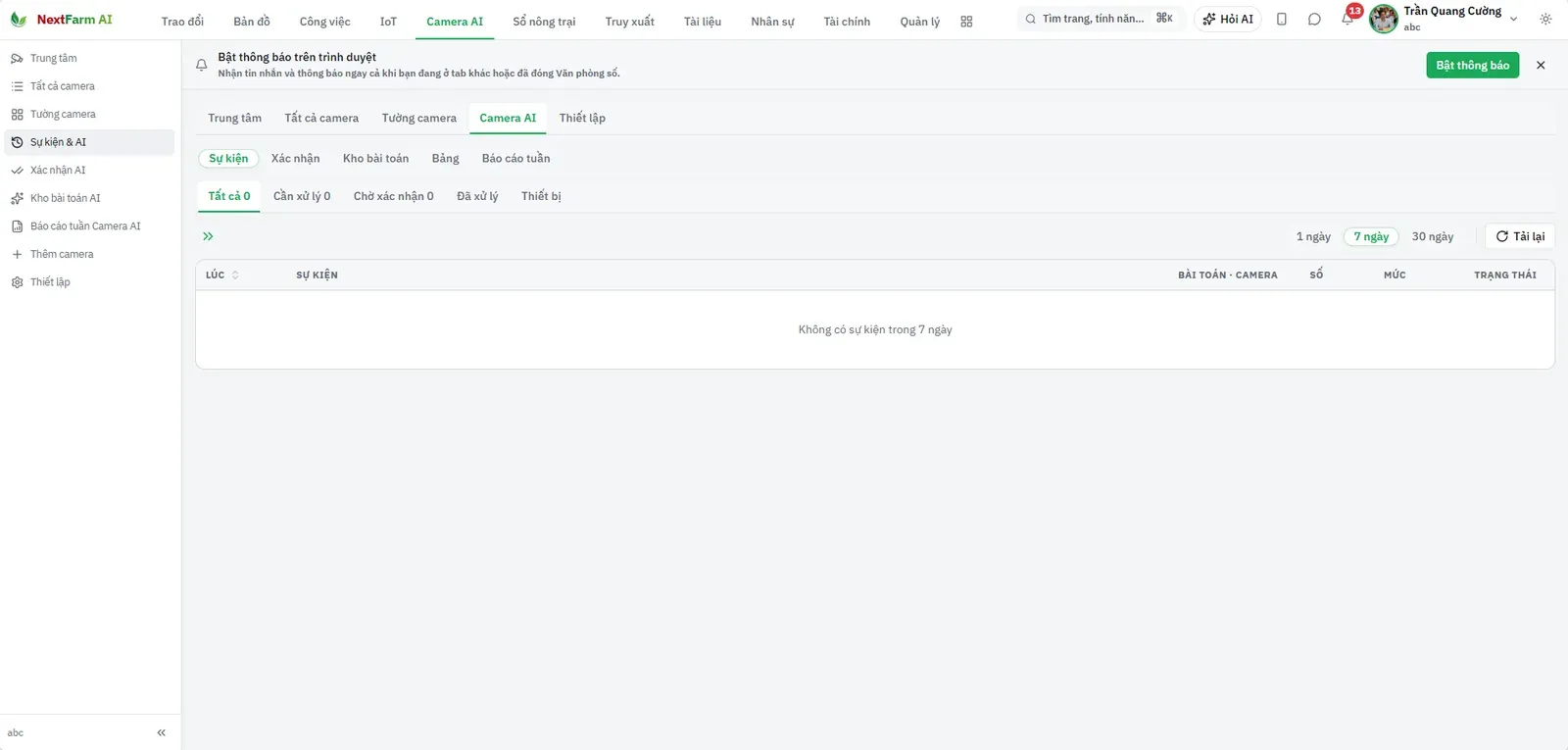Select the Xác nhận pill tab
Viewport: 1568px width, 750px height.
tap(295, 159)
